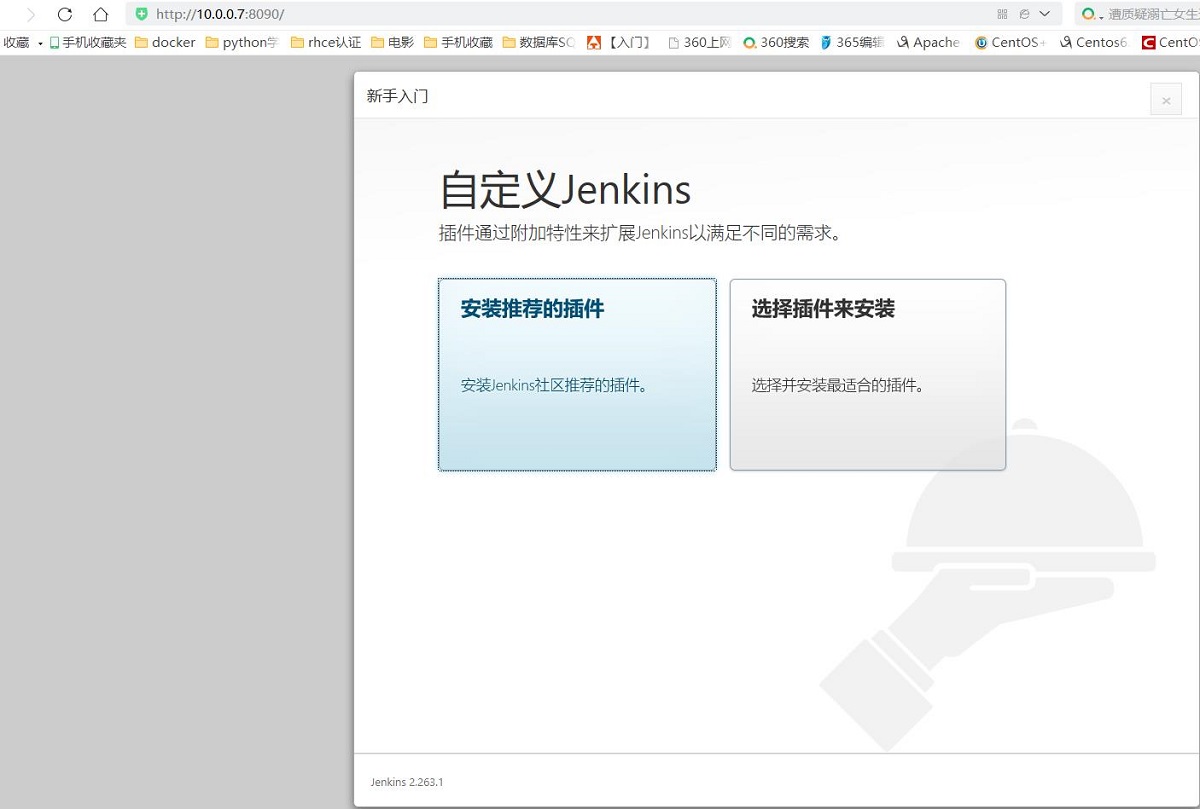Click the compatibility mode icon in address bar

(x=1024, y=14)
